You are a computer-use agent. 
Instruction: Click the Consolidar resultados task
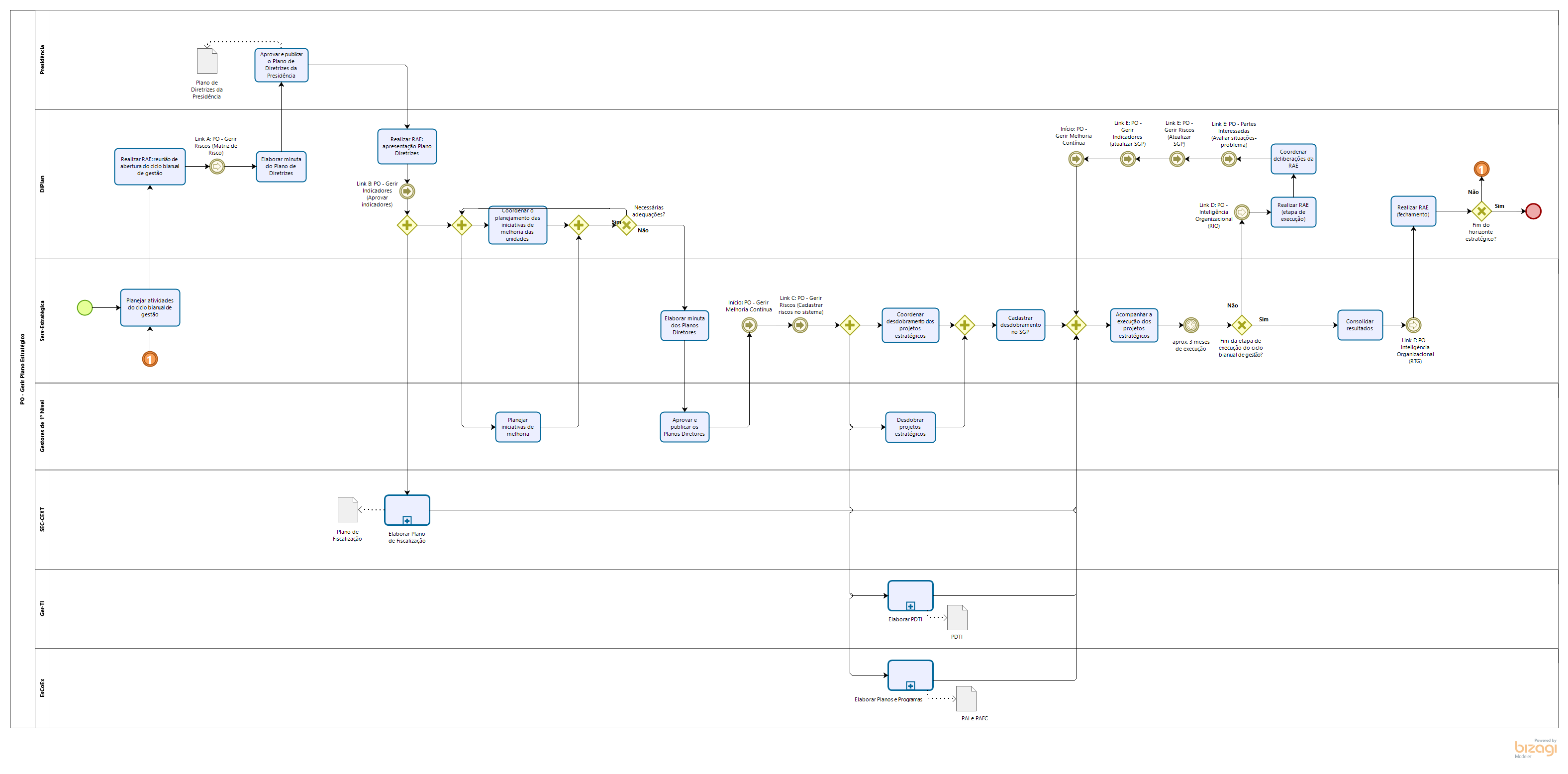[x=1359, y=325]
